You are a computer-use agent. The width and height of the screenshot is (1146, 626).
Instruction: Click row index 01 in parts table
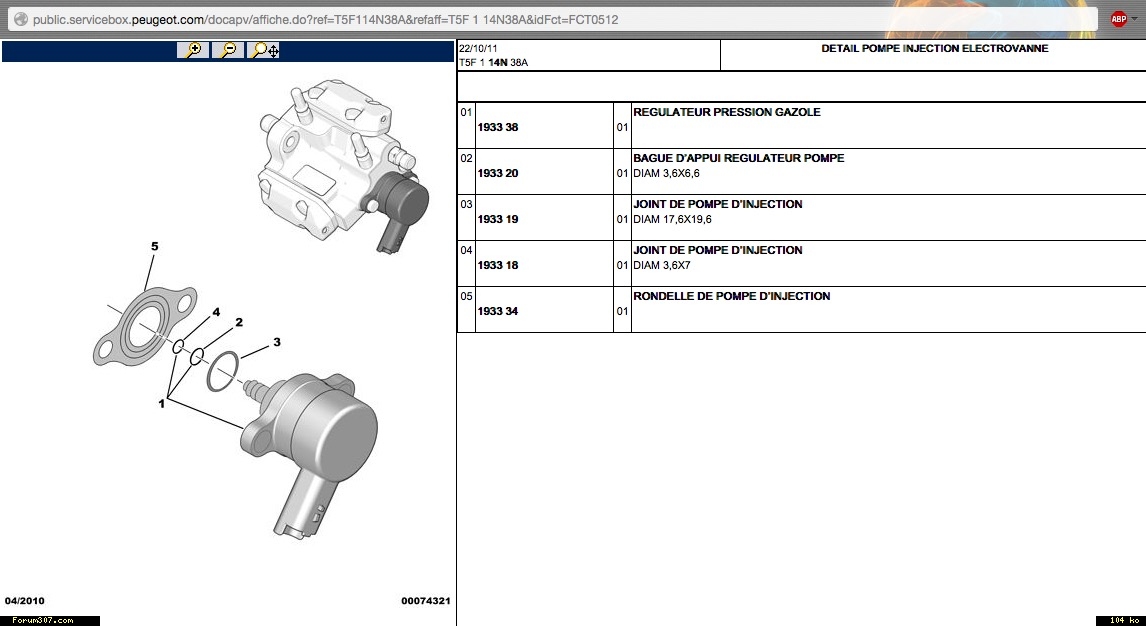(466, 112)
